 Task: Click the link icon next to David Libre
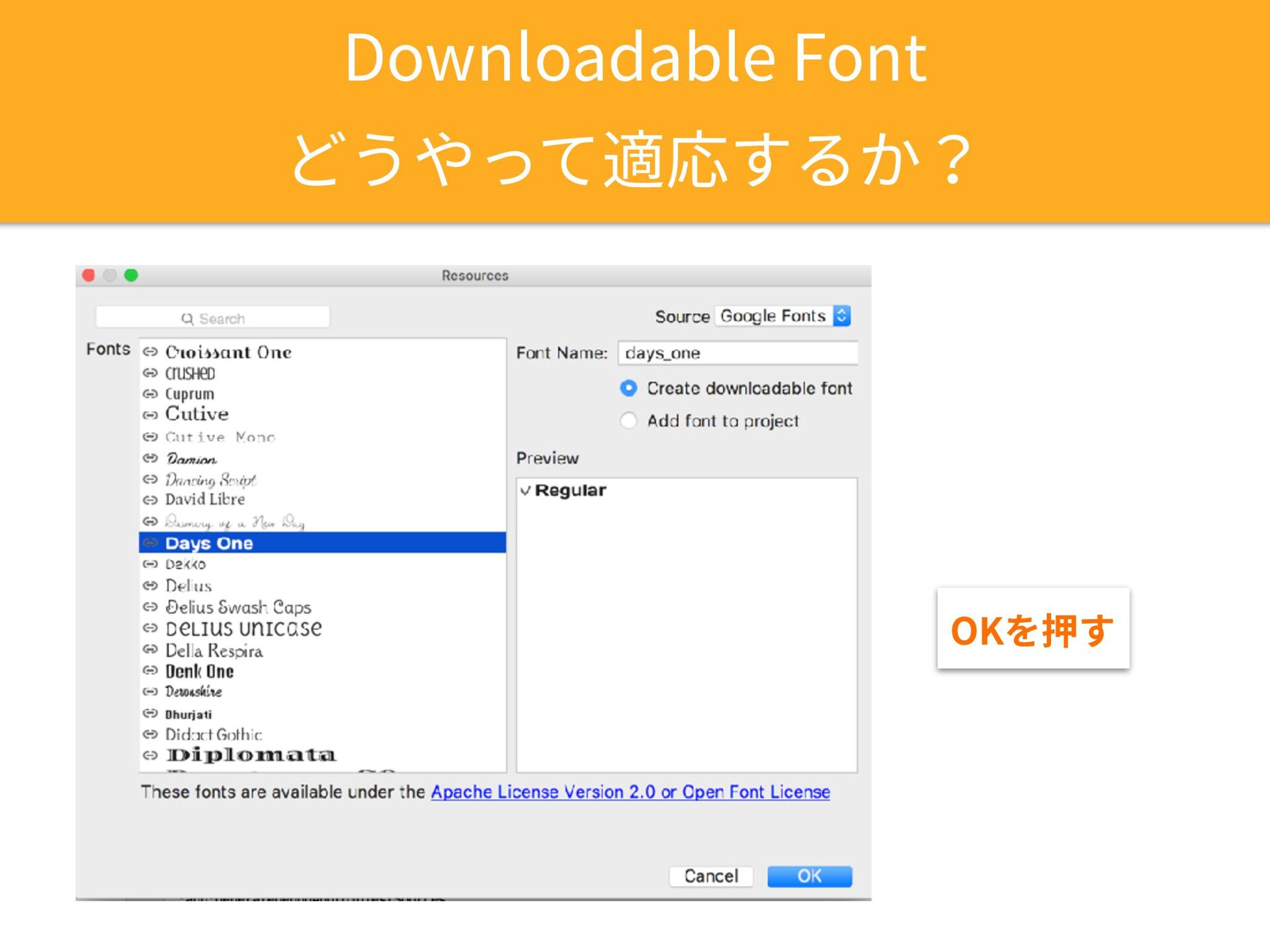(x=150, y=500)
